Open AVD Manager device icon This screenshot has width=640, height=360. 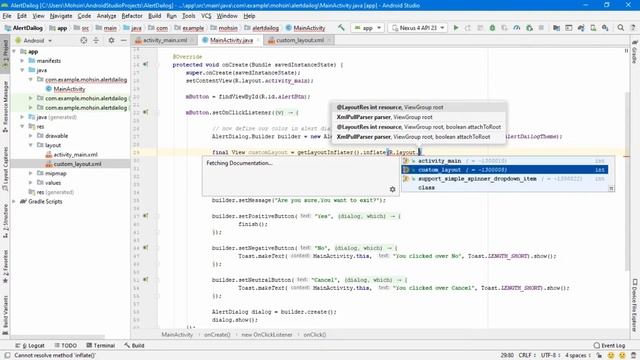tap(593, 28)
